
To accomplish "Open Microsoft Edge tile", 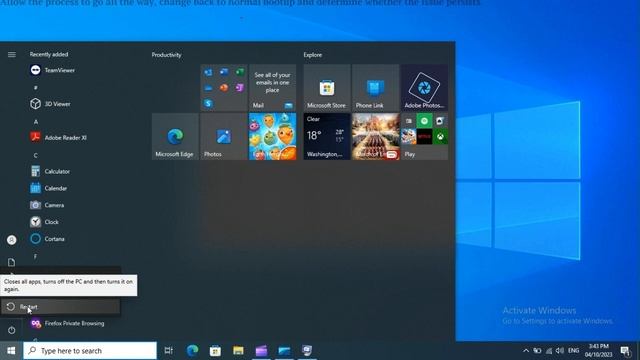I will pos(175,136).
